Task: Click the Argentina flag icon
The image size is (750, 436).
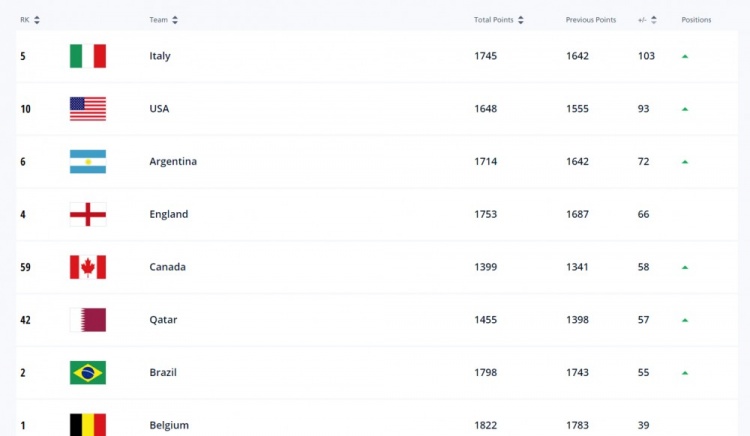Action: click(88, 162)
